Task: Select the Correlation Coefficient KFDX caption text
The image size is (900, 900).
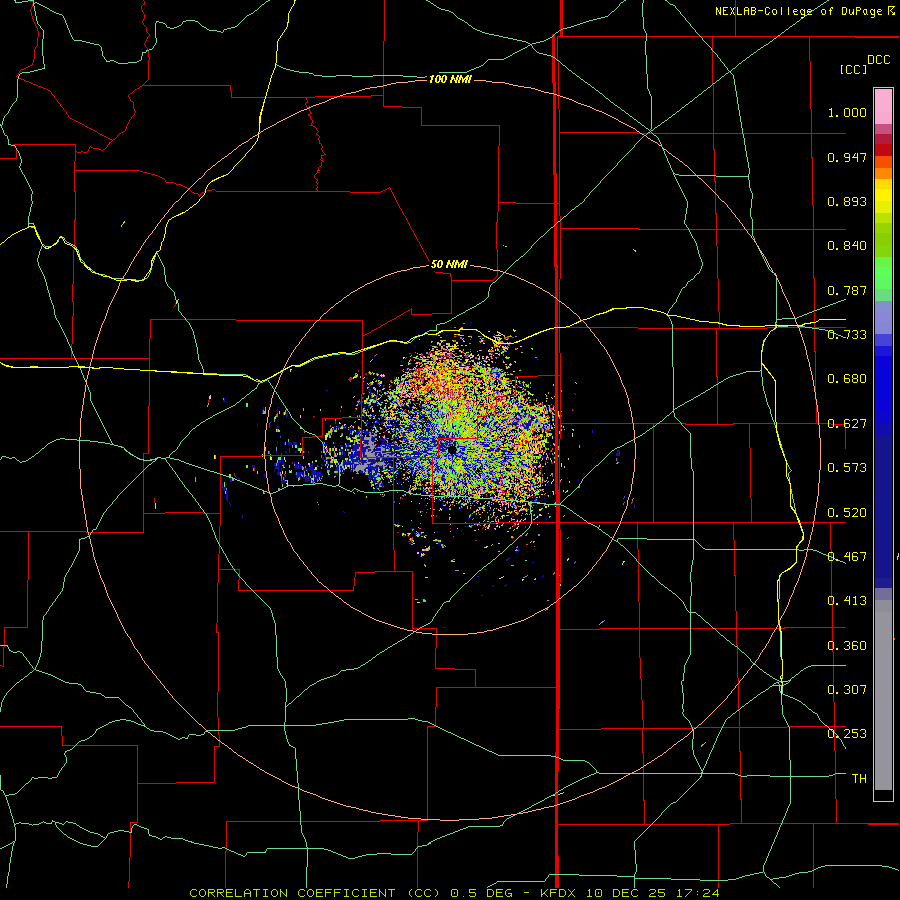Action: click(x=454, y=893)
